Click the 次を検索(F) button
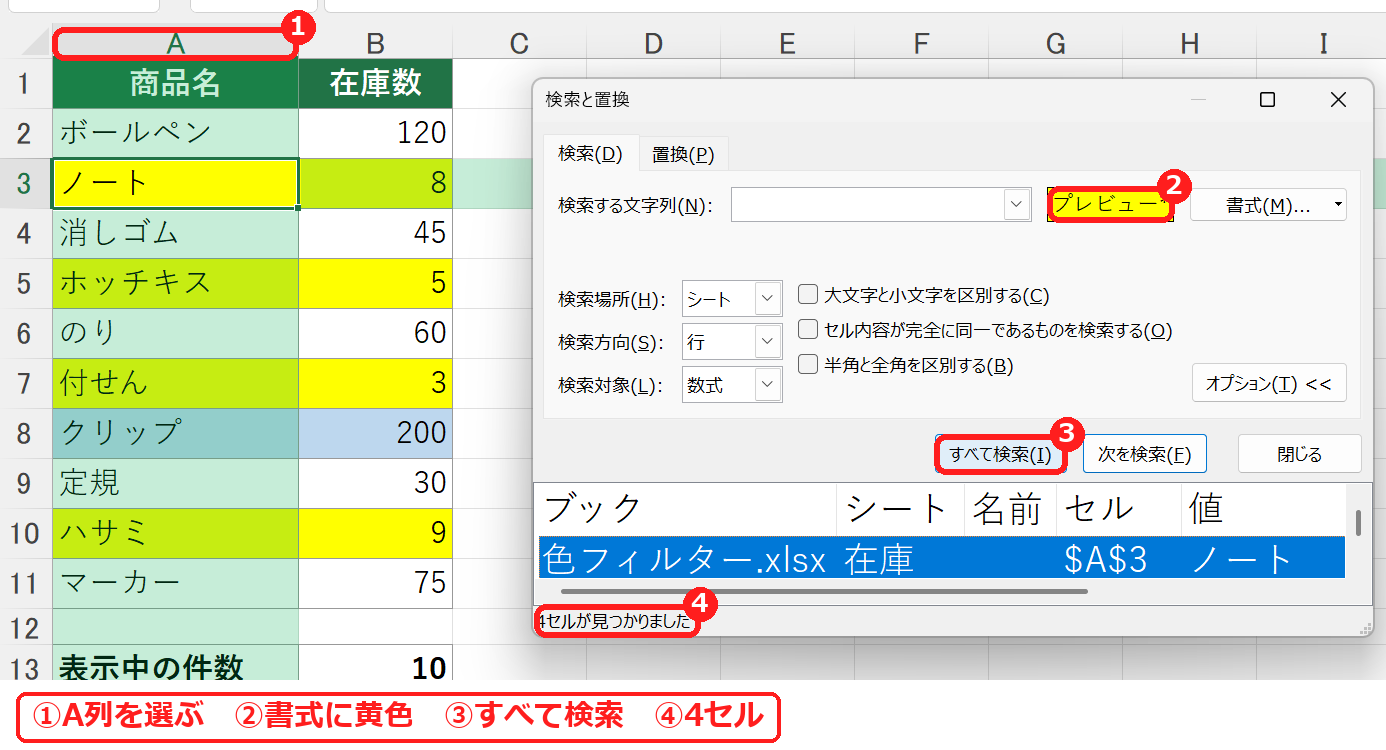The height and width of the screenshot is (750, 1386). click(1144, 454)
